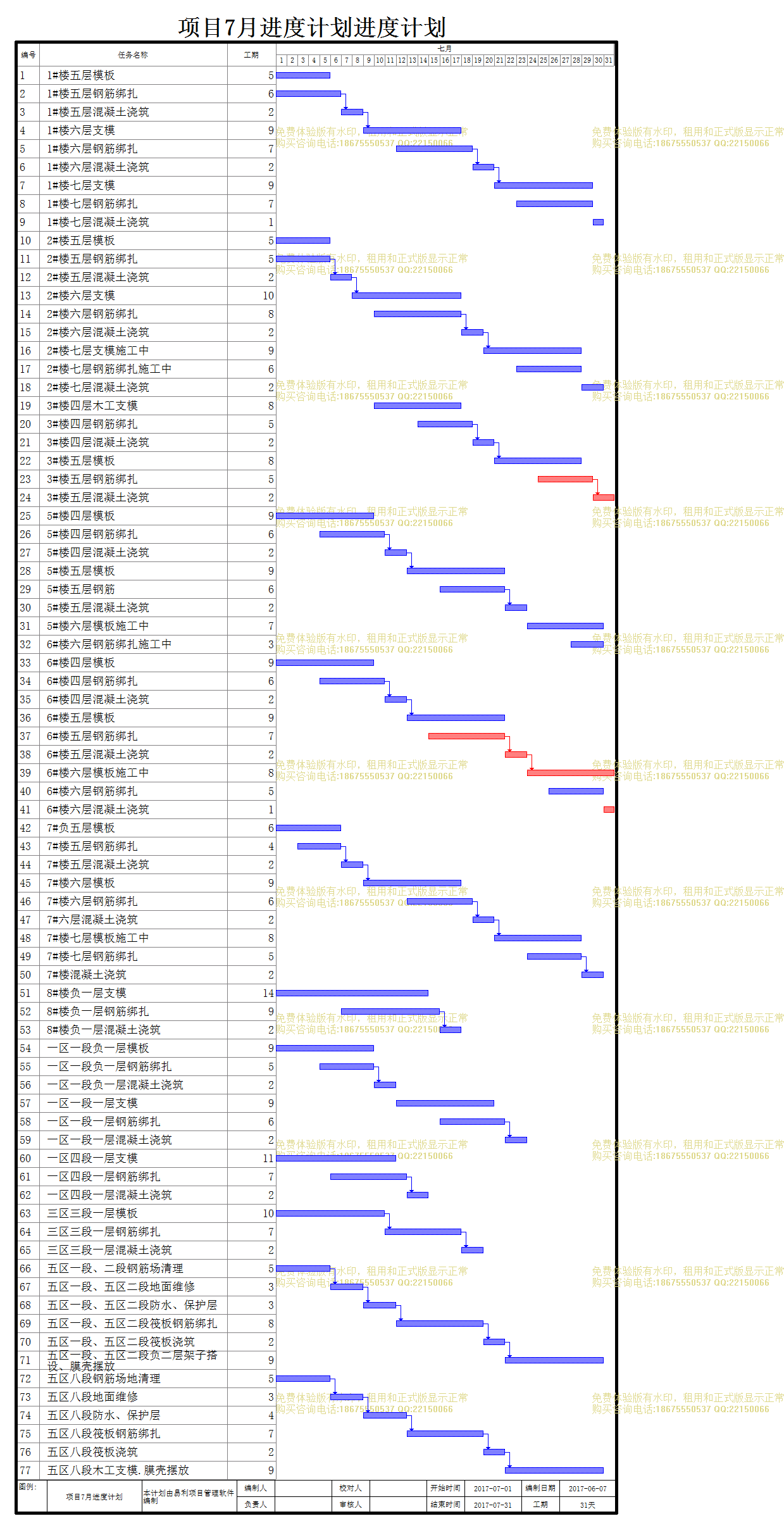
Task: Click the task '五区一段、二段钢筋场清理'
Action: (115, 1268)
